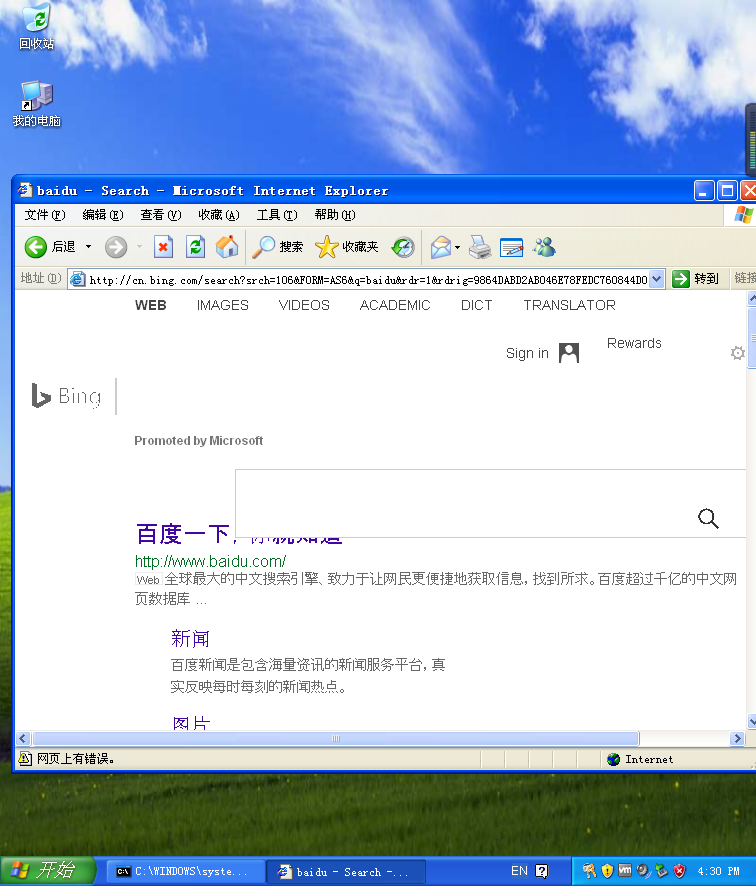Image resolution: width=756 pixels, height=886 pixels.
Task: Switch to Bing IMAGES tab
Action: 223,305
